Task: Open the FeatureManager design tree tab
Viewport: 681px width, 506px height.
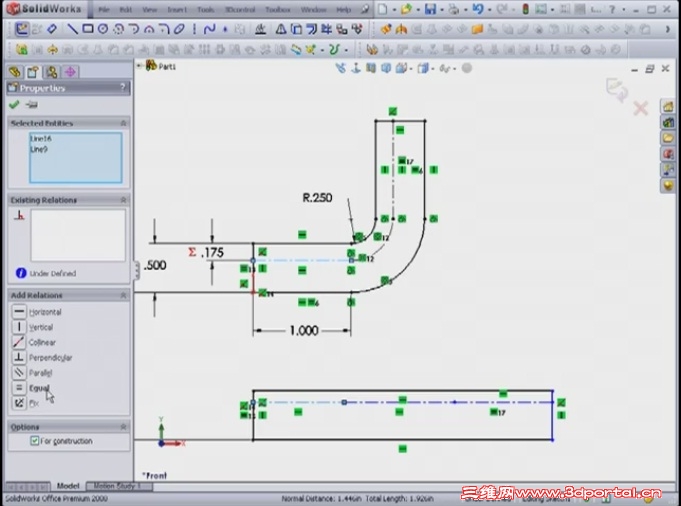Action: 15,72
